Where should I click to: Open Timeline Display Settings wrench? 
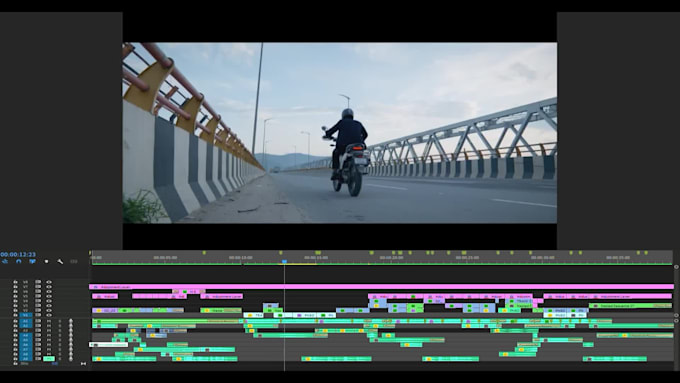[x=60, y=262]
